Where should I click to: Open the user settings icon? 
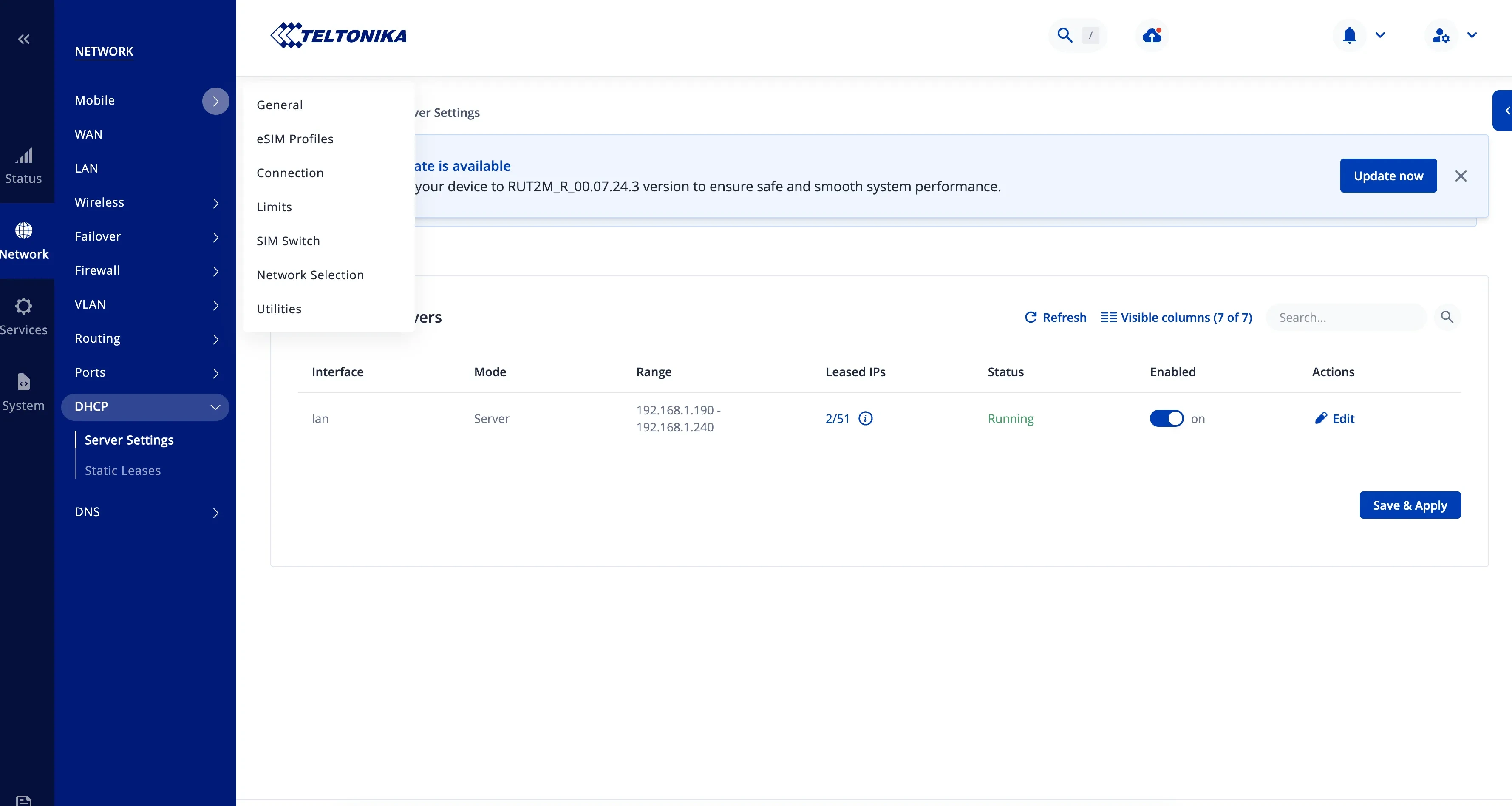coord(1441,35)
